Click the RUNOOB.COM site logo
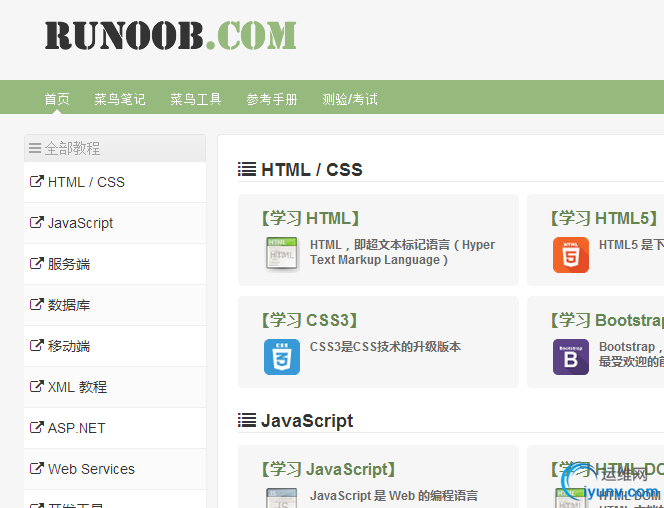The width and height of the screenshot is (664, 508). tap(171, 35)
